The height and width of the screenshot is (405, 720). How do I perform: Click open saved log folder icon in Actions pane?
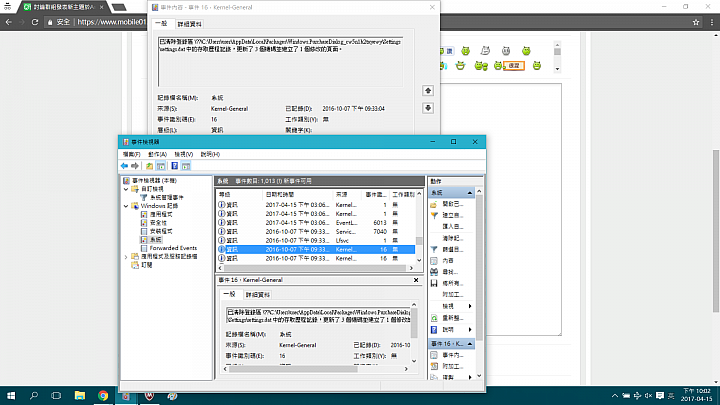434,204
